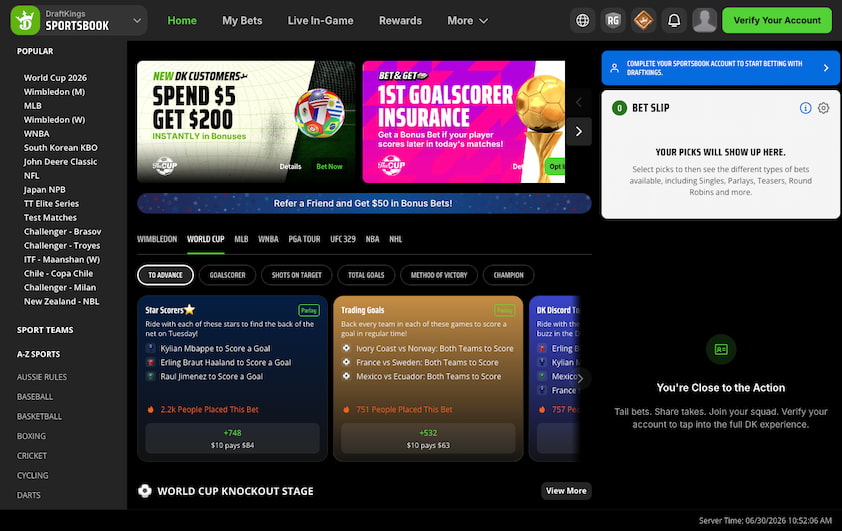Select the PGA Tour tab
842x531 pixels.
click(x=304, y=239)
